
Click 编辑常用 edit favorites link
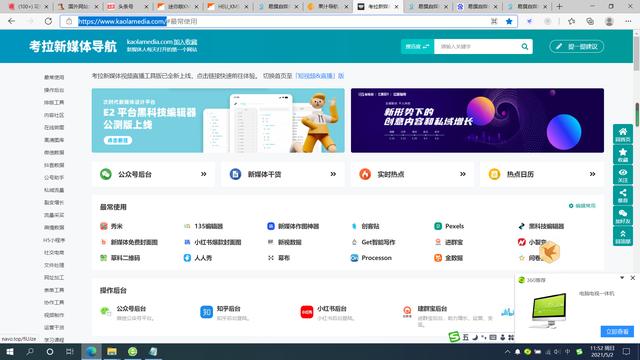pos(582,206)
